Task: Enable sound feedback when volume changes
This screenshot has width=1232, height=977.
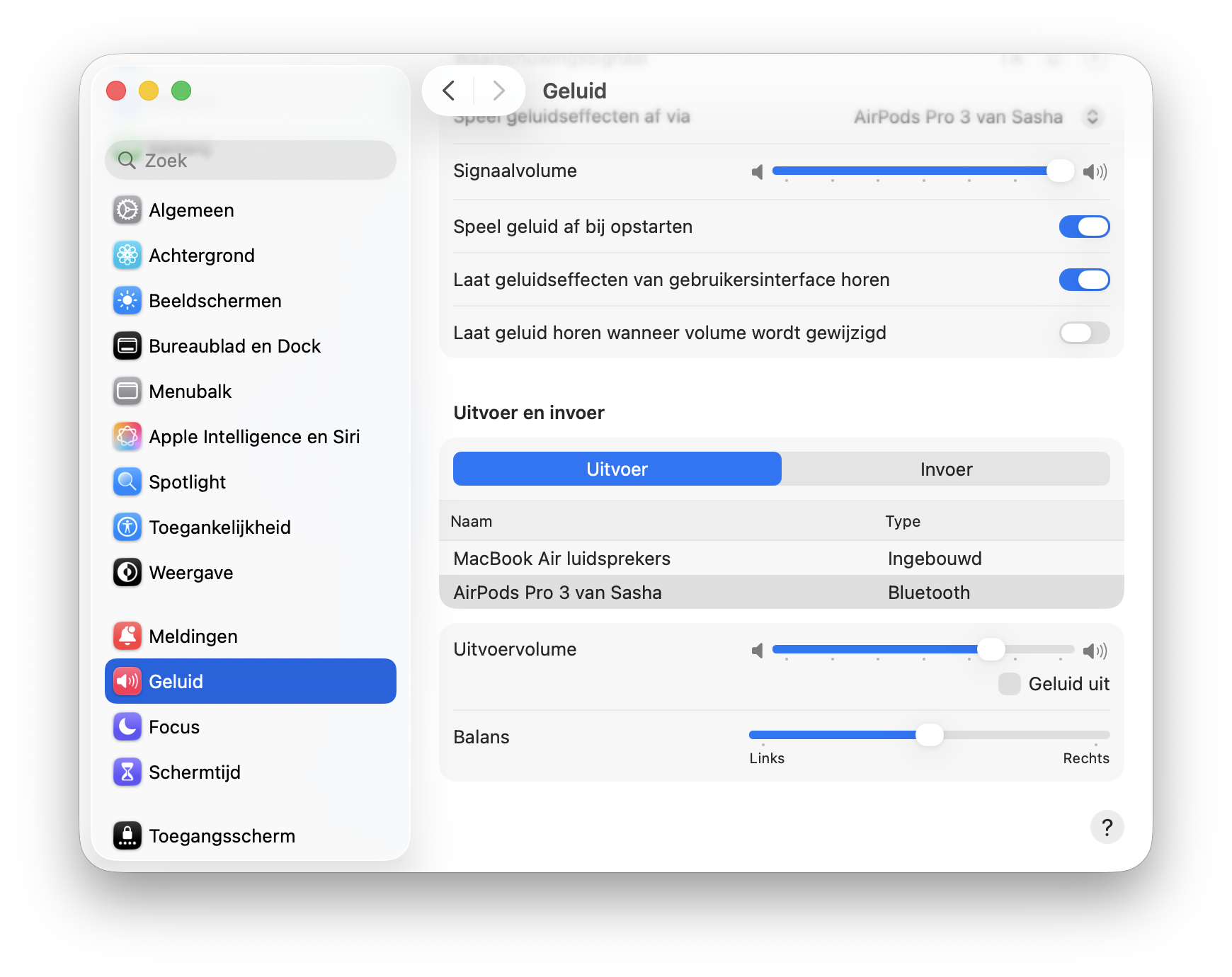Action: (x=1083, y=333)
